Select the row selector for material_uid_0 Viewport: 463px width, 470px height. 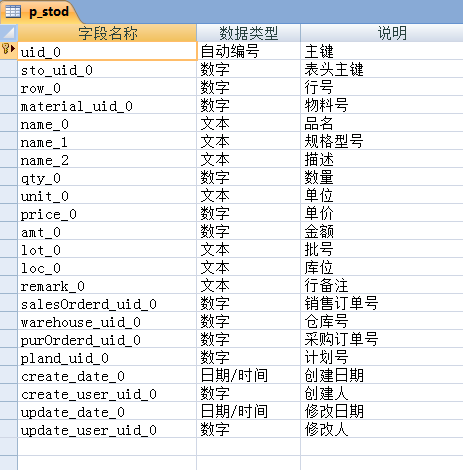(9, 105)
